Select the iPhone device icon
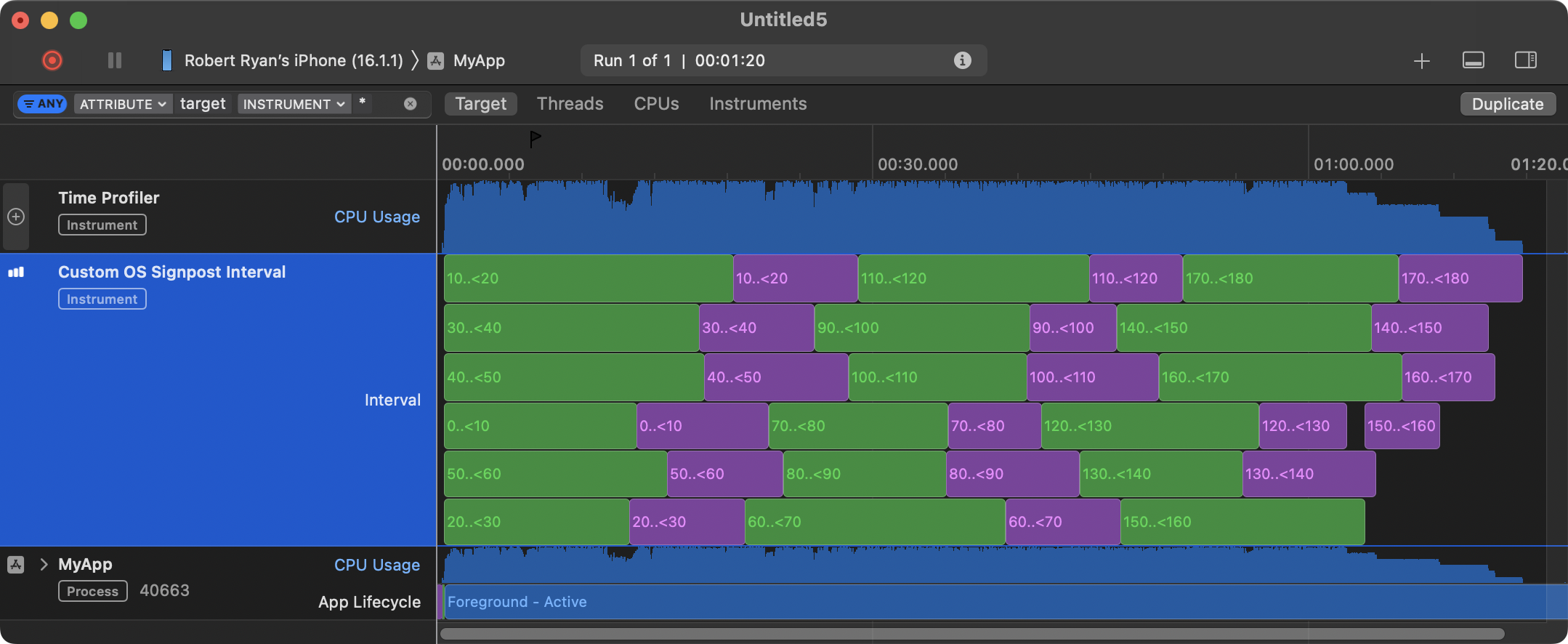The width and height of the screenshot is (1568, 644). coord(167,60)
